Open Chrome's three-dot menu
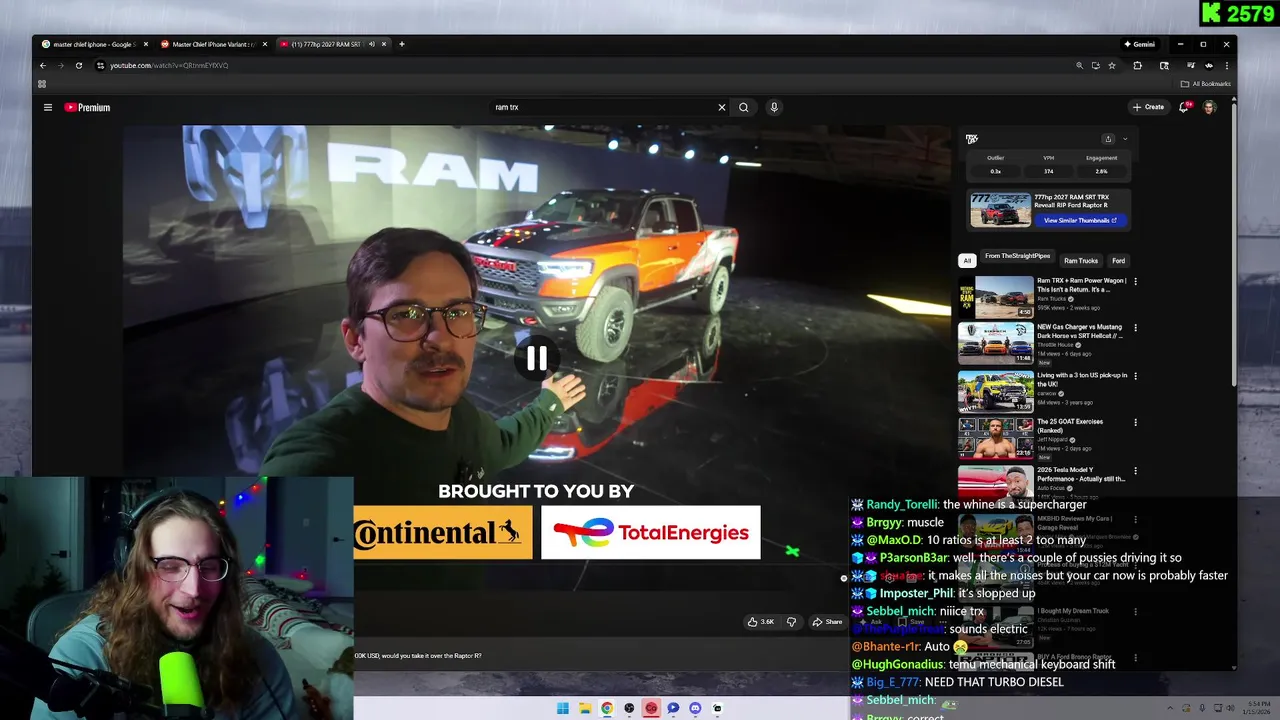Screen dimensions: 1280x720 (x=1227, y=66)
